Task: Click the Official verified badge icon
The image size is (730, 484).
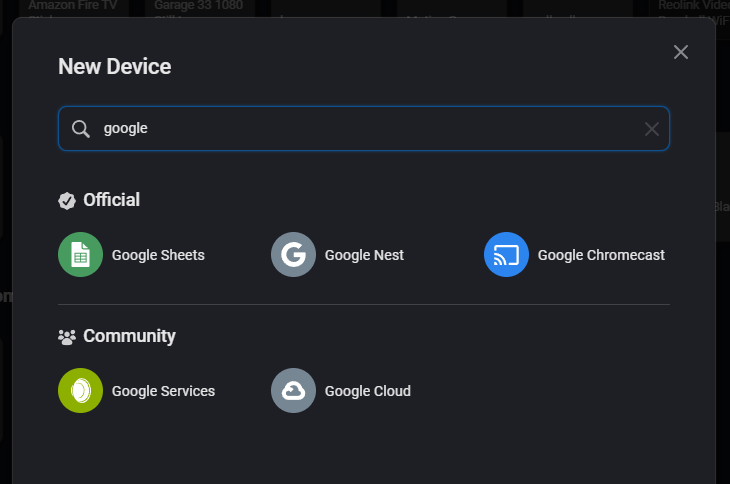Action: [x=67, y=201]
